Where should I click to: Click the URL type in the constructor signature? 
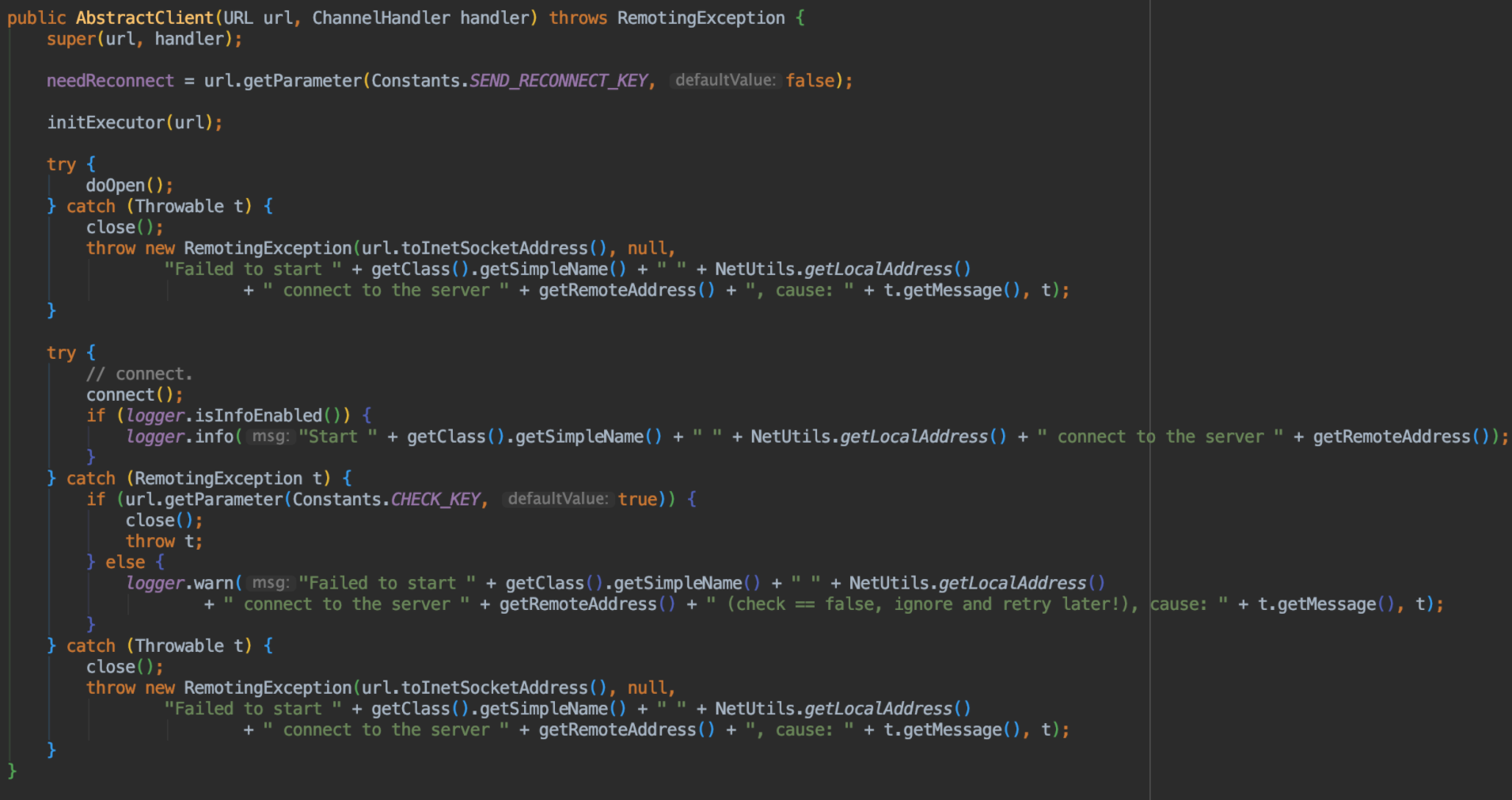click(x=238, y=17)
